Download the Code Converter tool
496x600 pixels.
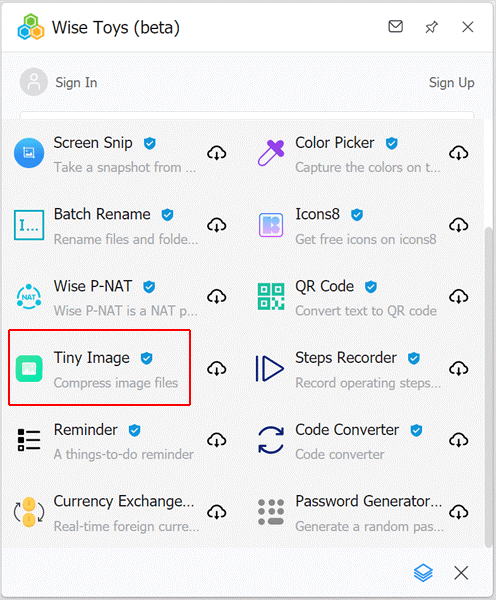pos(458,440)
